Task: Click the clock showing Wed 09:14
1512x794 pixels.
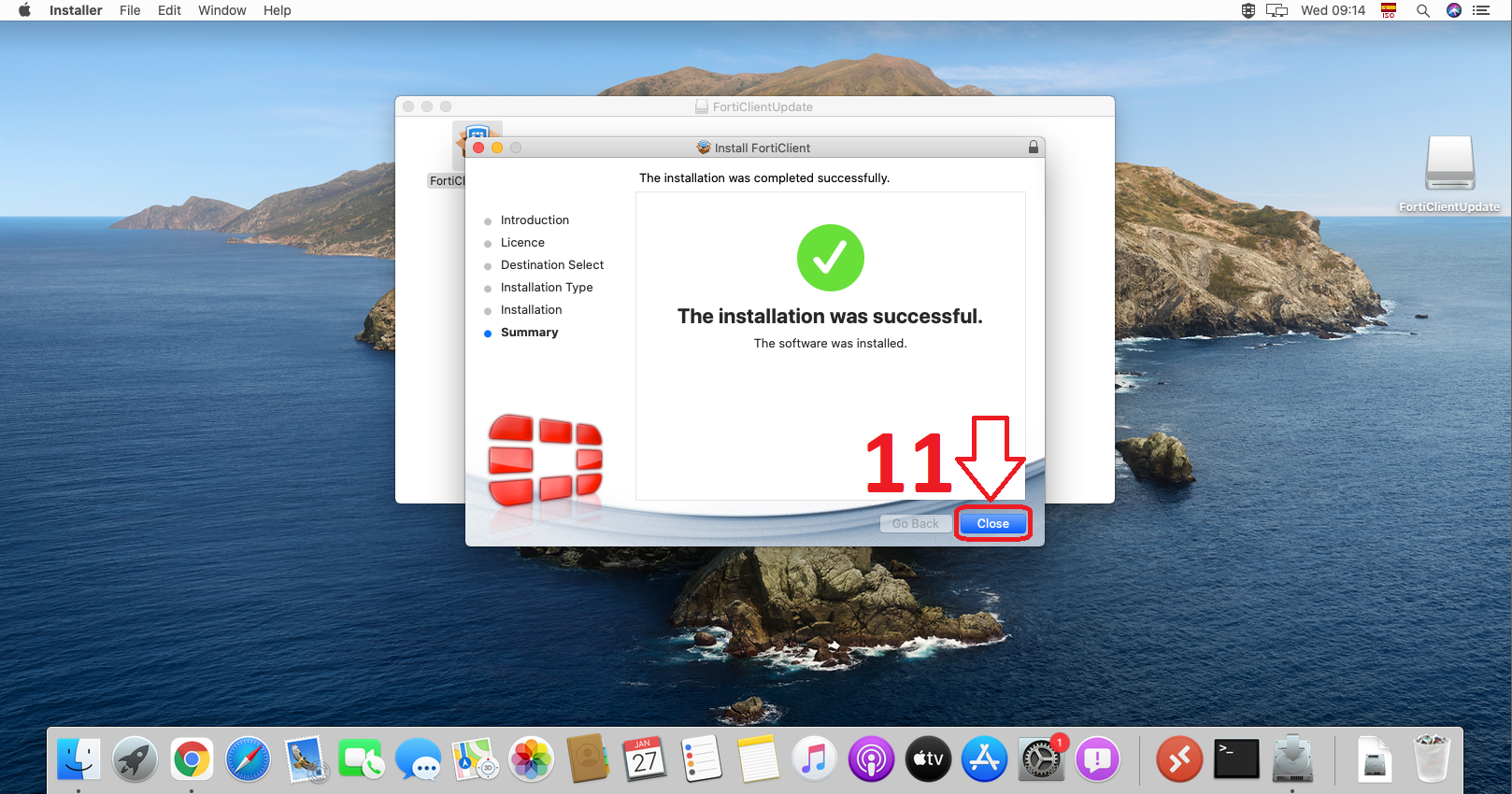Action: pos(1333,10)
